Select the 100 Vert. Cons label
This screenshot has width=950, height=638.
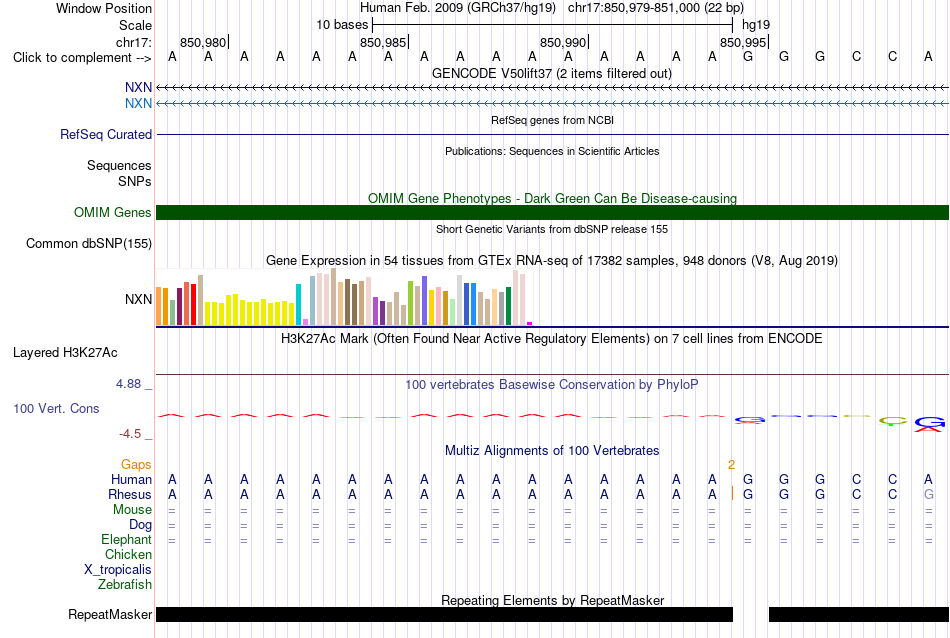56,408
